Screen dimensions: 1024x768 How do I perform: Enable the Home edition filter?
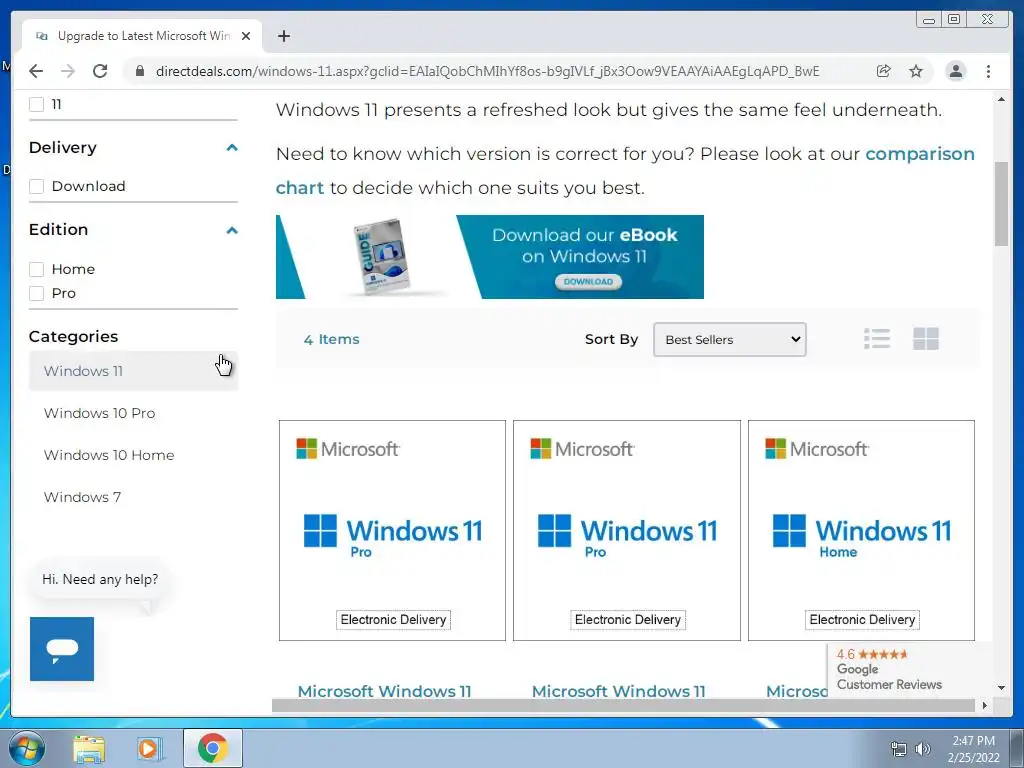[x=37, y=269]
